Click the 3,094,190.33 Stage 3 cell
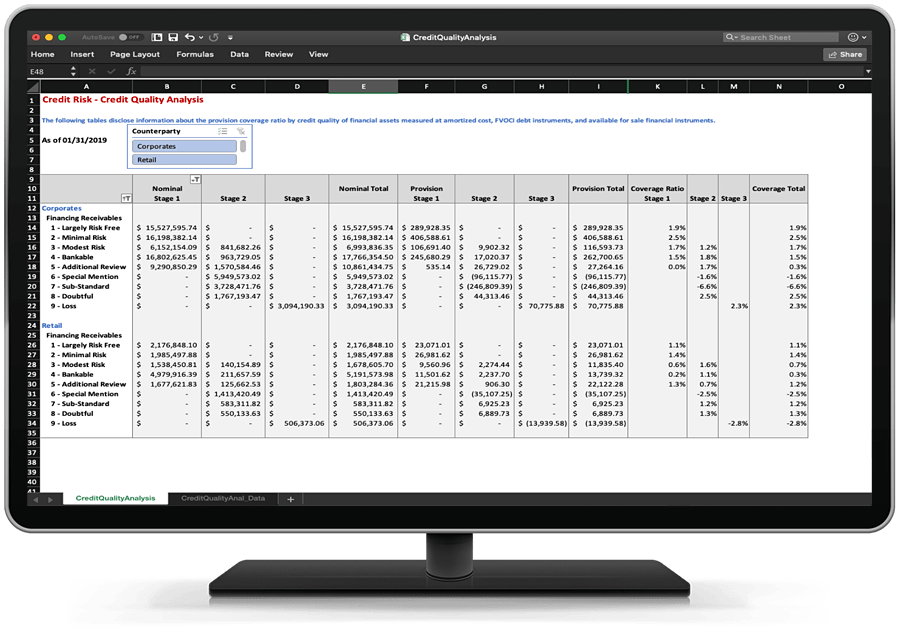The image size is (900, 629). pos(297,306)
